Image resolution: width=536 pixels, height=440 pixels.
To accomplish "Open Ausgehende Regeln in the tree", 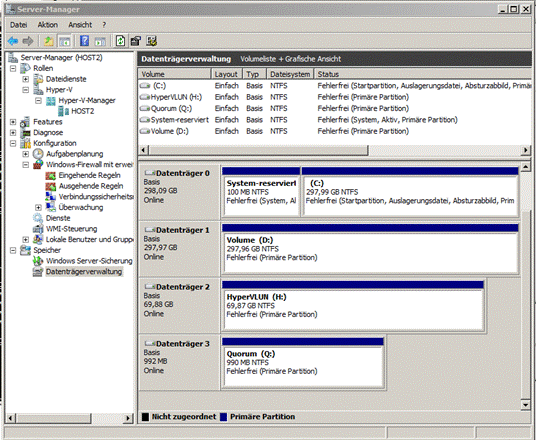I will (91, 186).
